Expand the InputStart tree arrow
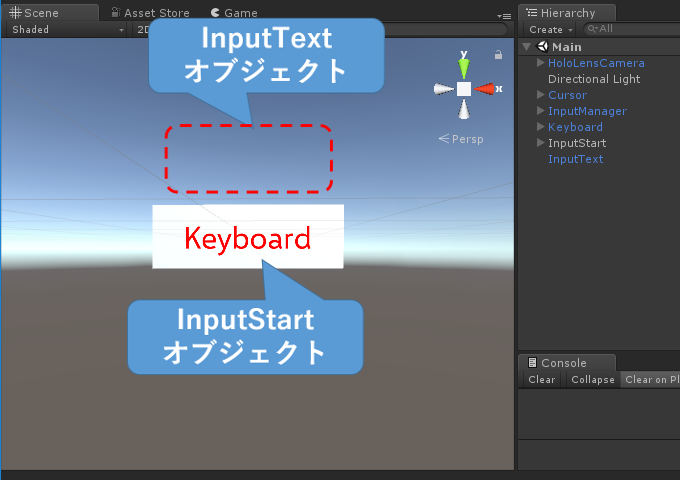The image size is (680, 480). (x=540, y=143)
